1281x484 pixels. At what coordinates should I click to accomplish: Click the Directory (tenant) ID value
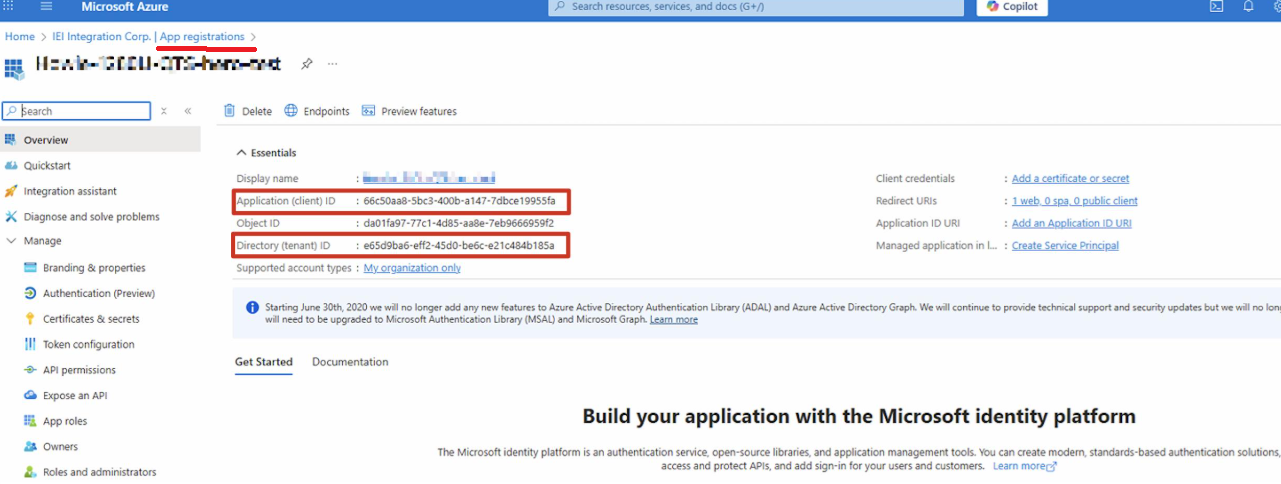(458, 245)
